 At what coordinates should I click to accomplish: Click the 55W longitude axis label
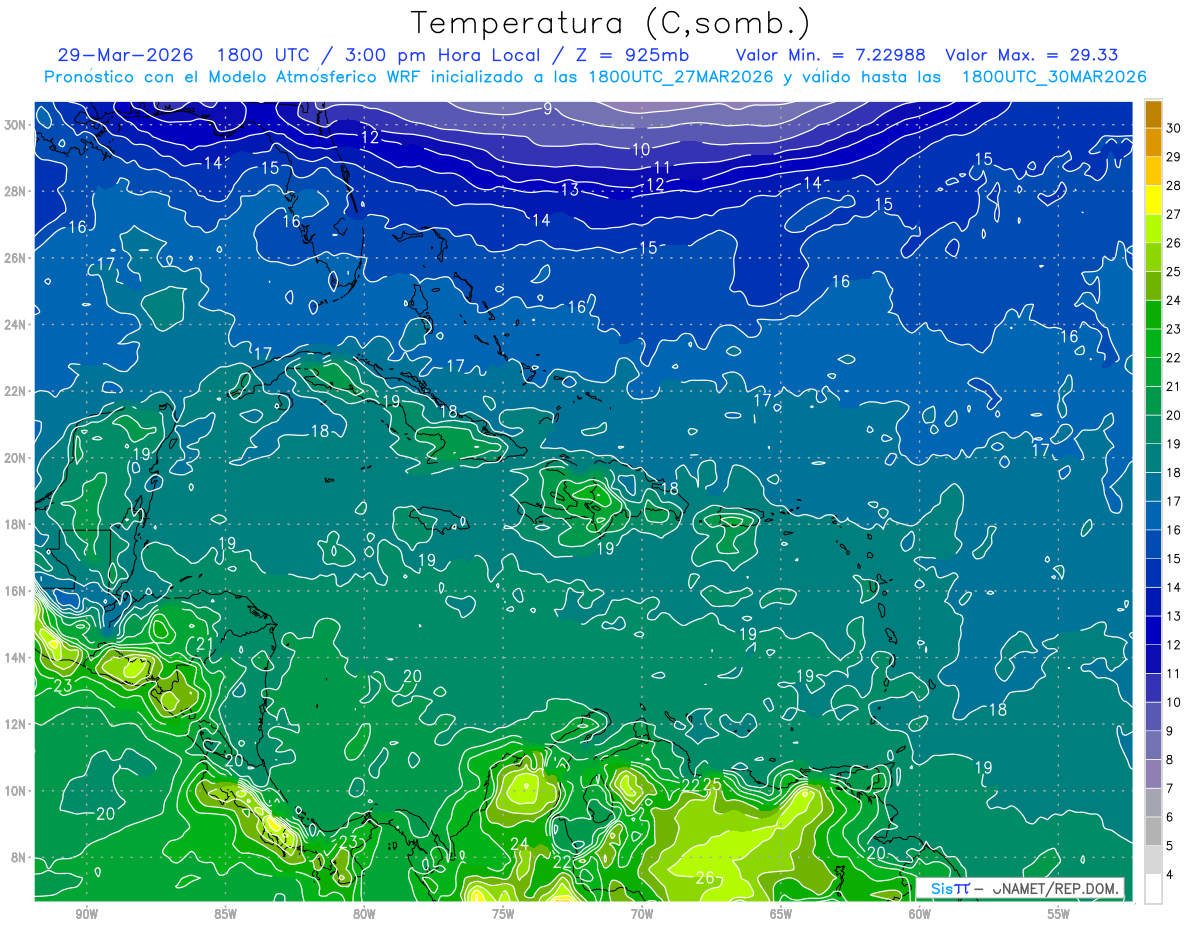pyautogui.click(x=1059, y=914)
